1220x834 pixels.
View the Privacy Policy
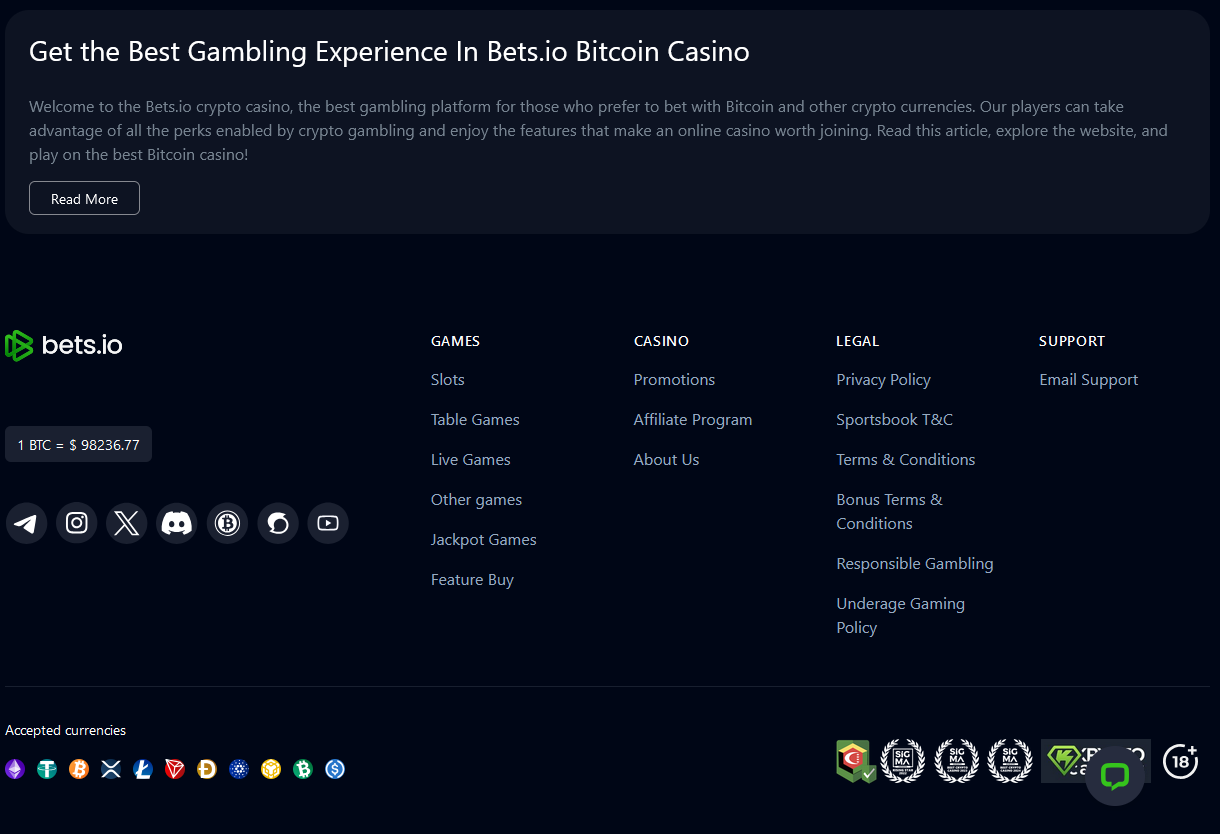coord(884,380)
